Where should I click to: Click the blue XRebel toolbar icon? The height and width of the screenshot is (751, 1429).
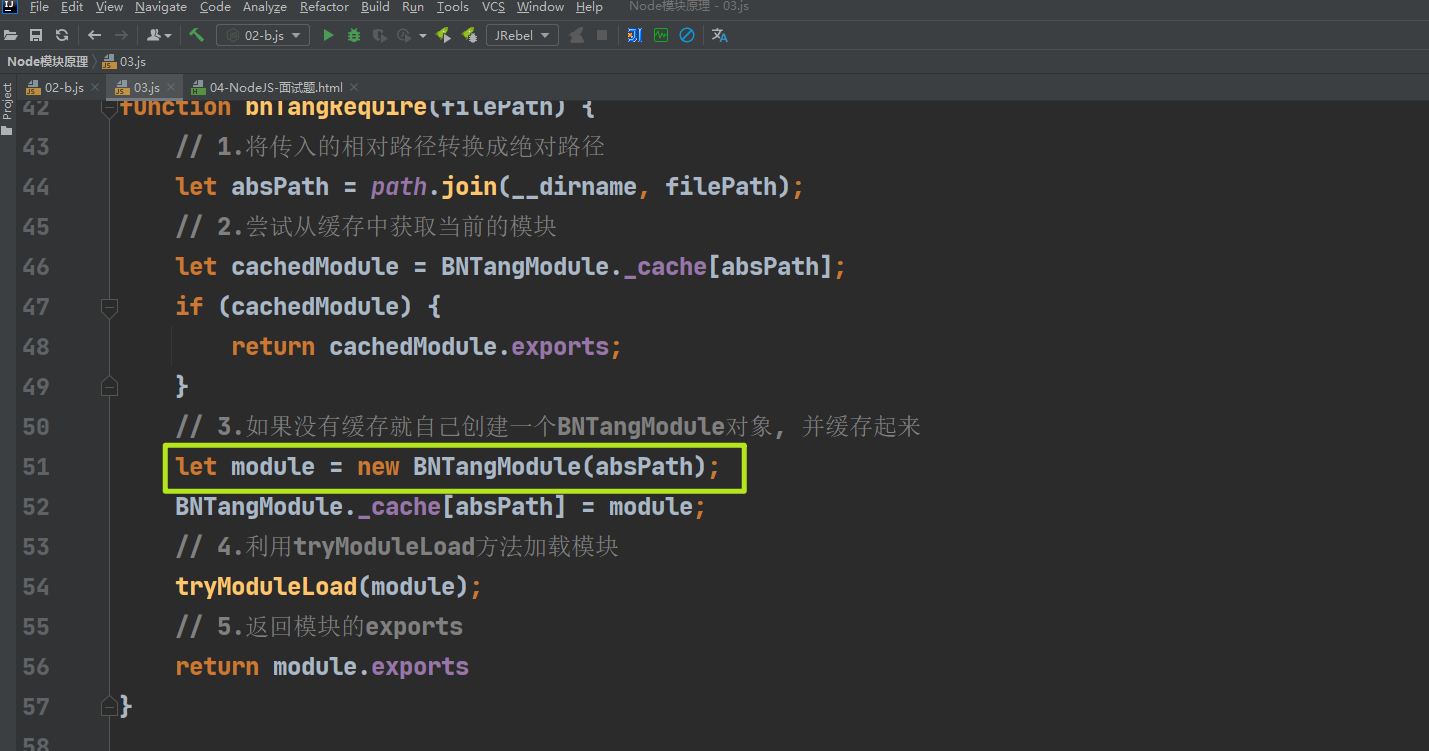click(635, 35)
